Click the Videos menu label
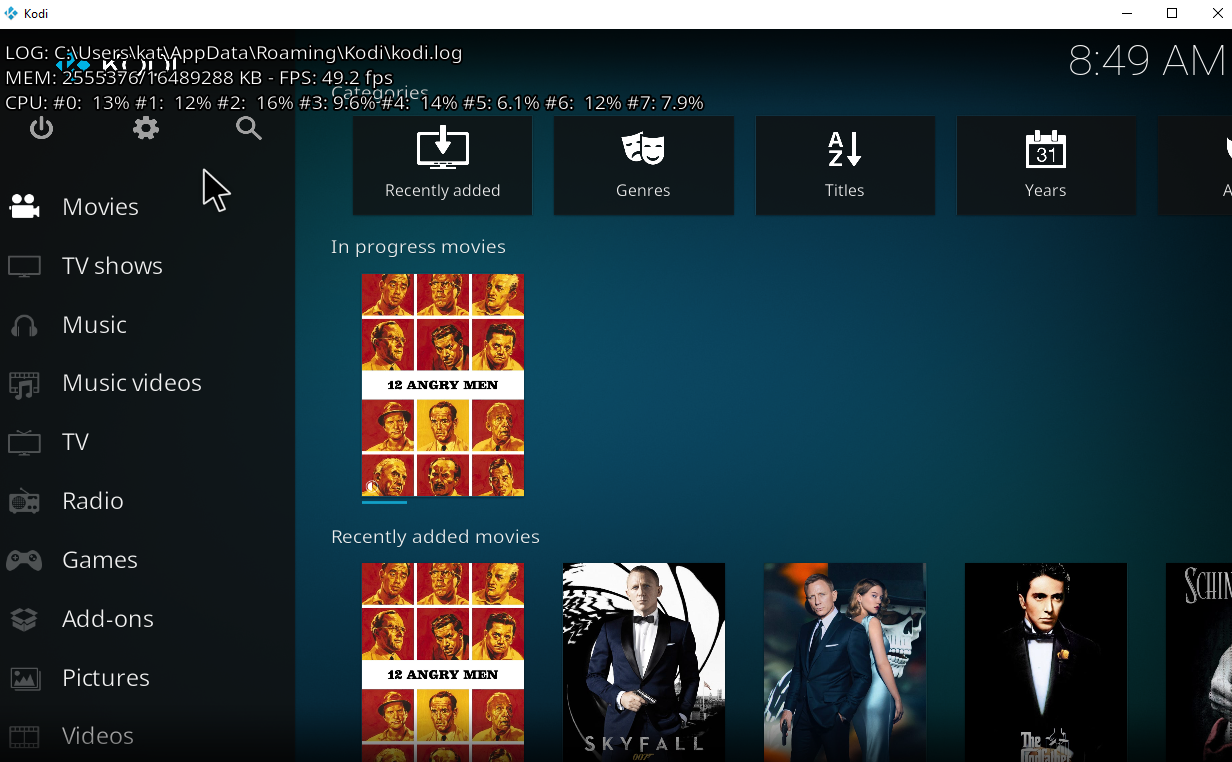The height and width of the screenshot is (762, 1232). [x=98, y=736]
